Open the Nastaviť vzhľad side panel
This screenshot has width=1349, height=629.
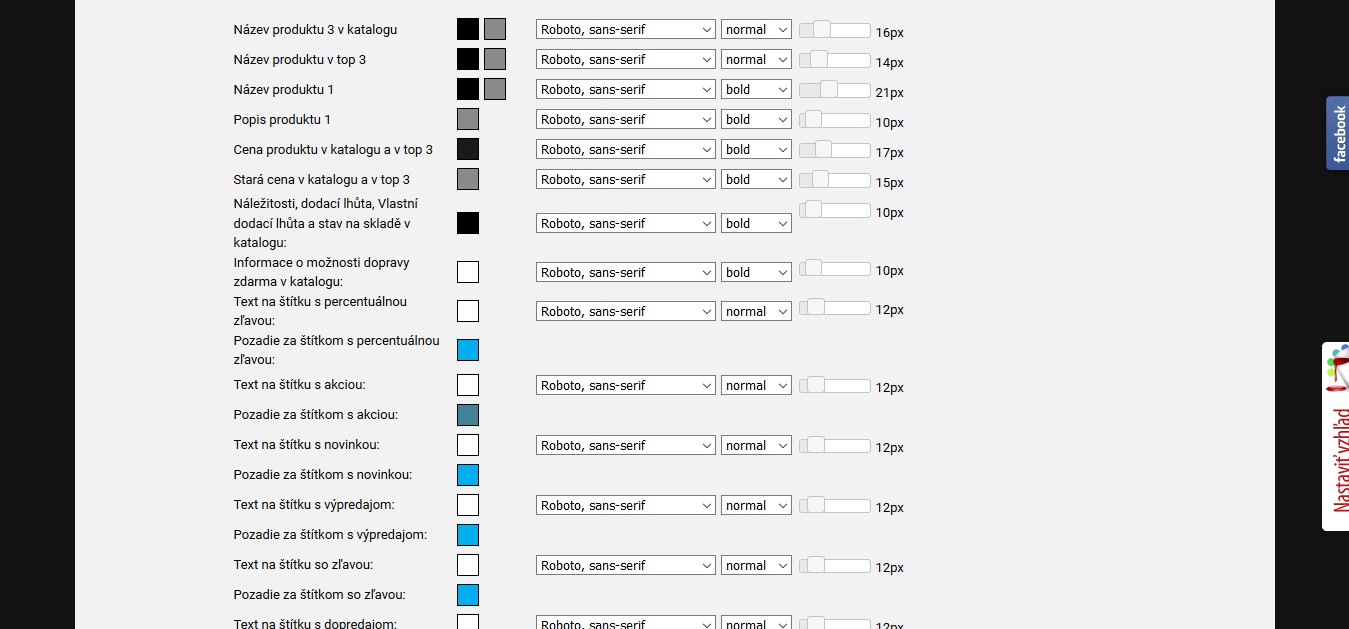tap(1336, 436)
